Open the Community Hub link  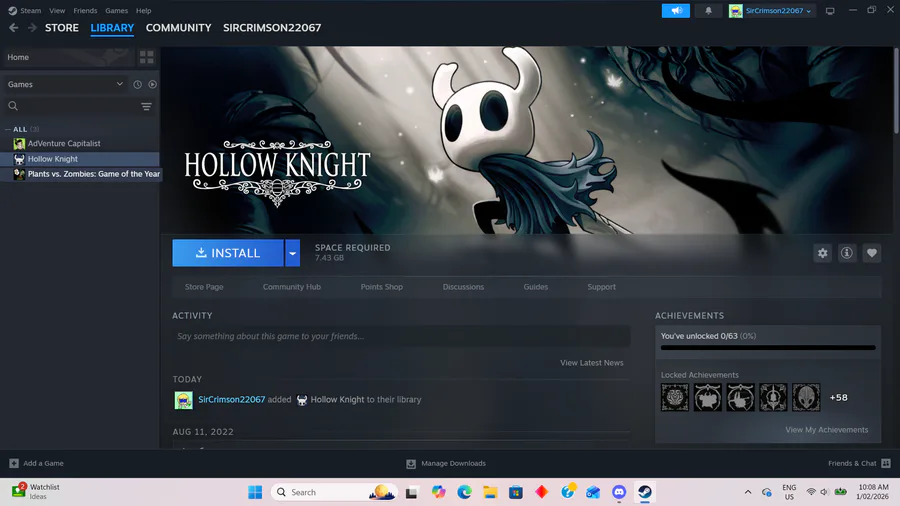[292, 287]
